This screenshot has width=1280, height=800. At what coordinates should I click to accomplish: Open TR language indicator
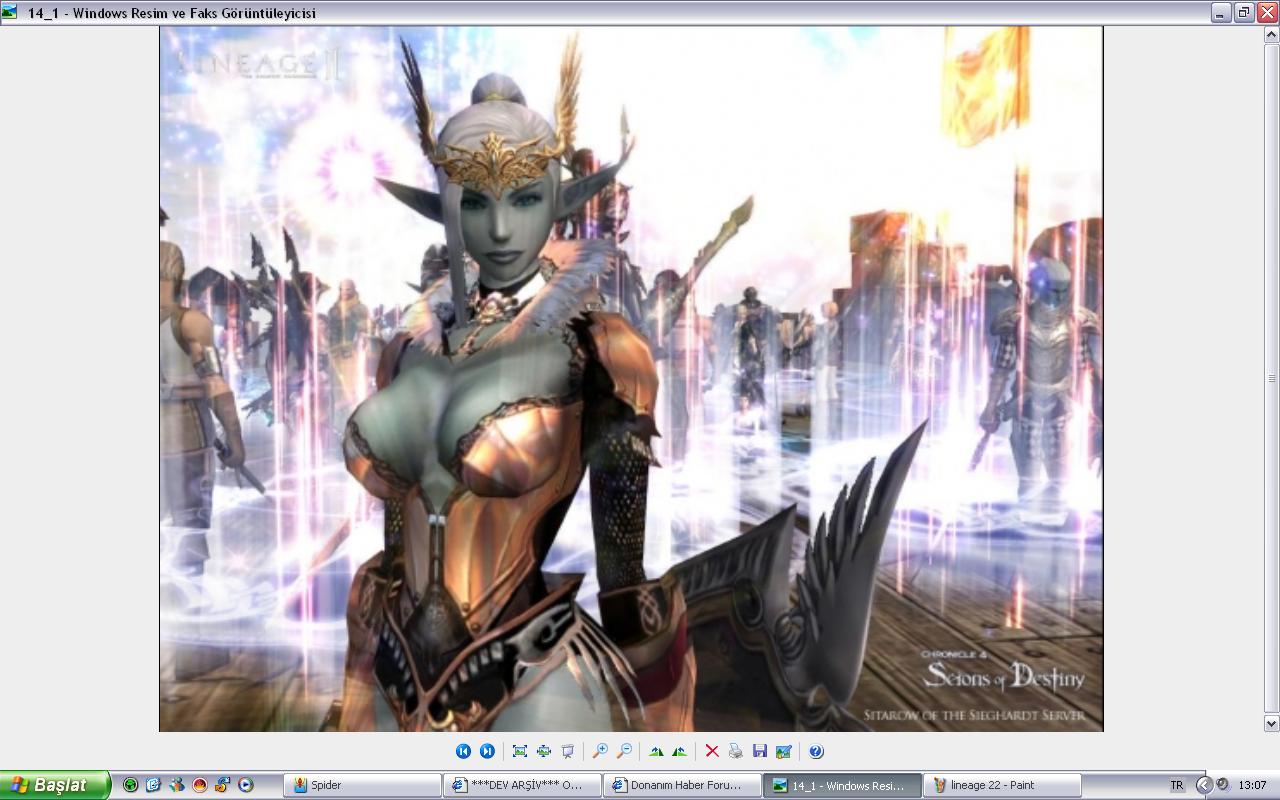coord(1177,786)
